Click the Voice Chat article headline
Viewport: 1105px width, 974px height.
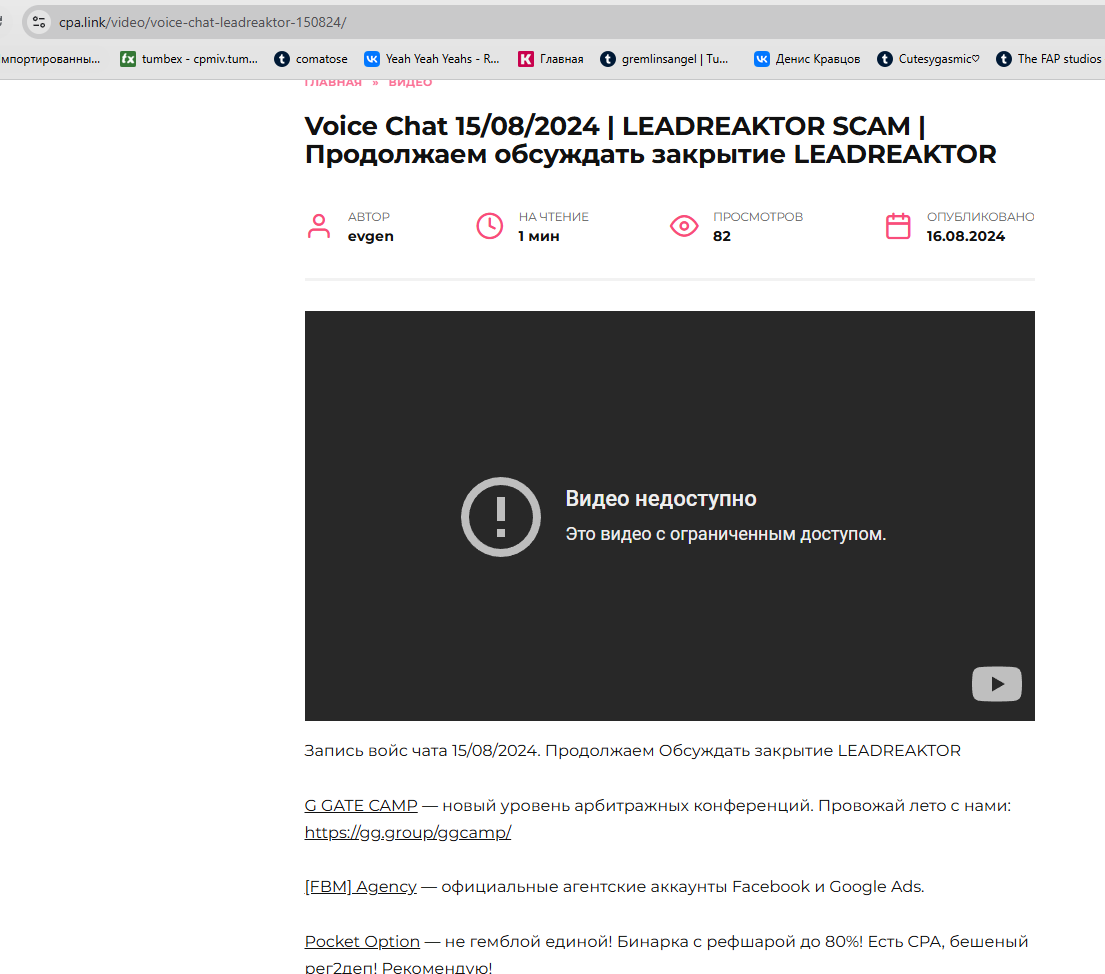(x=650, y=140)
